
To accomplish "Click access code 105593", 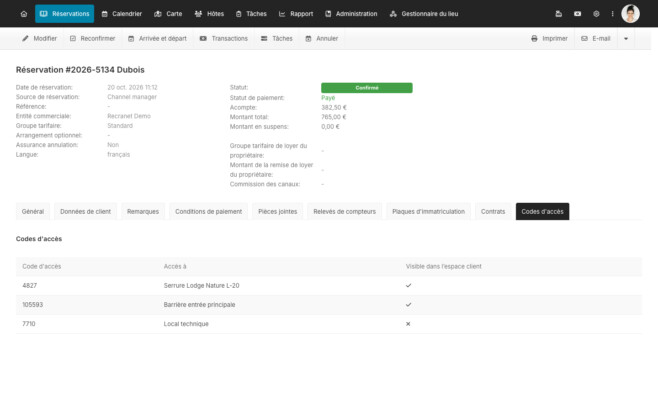I will coord(32,305).
